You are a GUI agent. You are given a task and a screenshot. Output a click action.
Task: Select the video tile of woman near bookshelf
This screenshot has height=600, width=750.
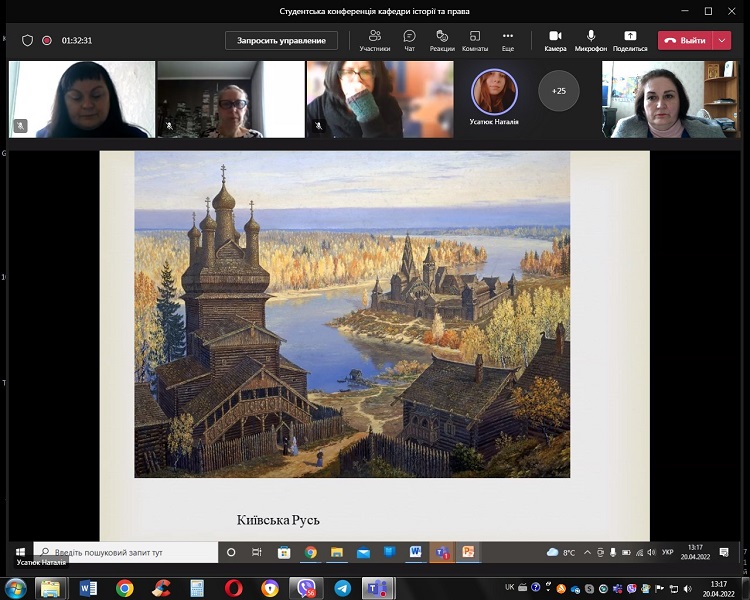click(x=670, y=99)
